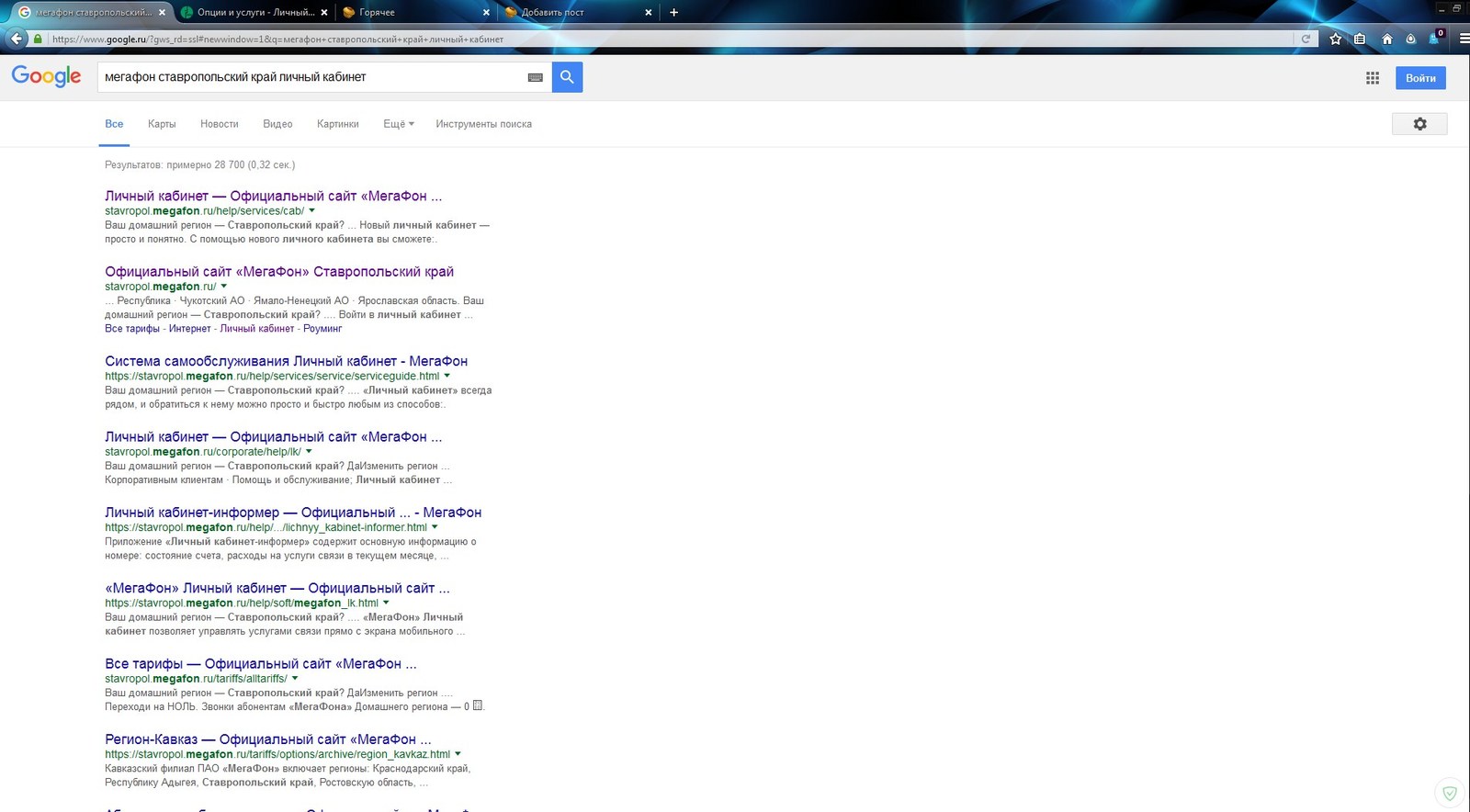This screenshot has width=1470, height=812.
Task: Click the 'Результатов: примерно 28 700' text
Action: 200,165
